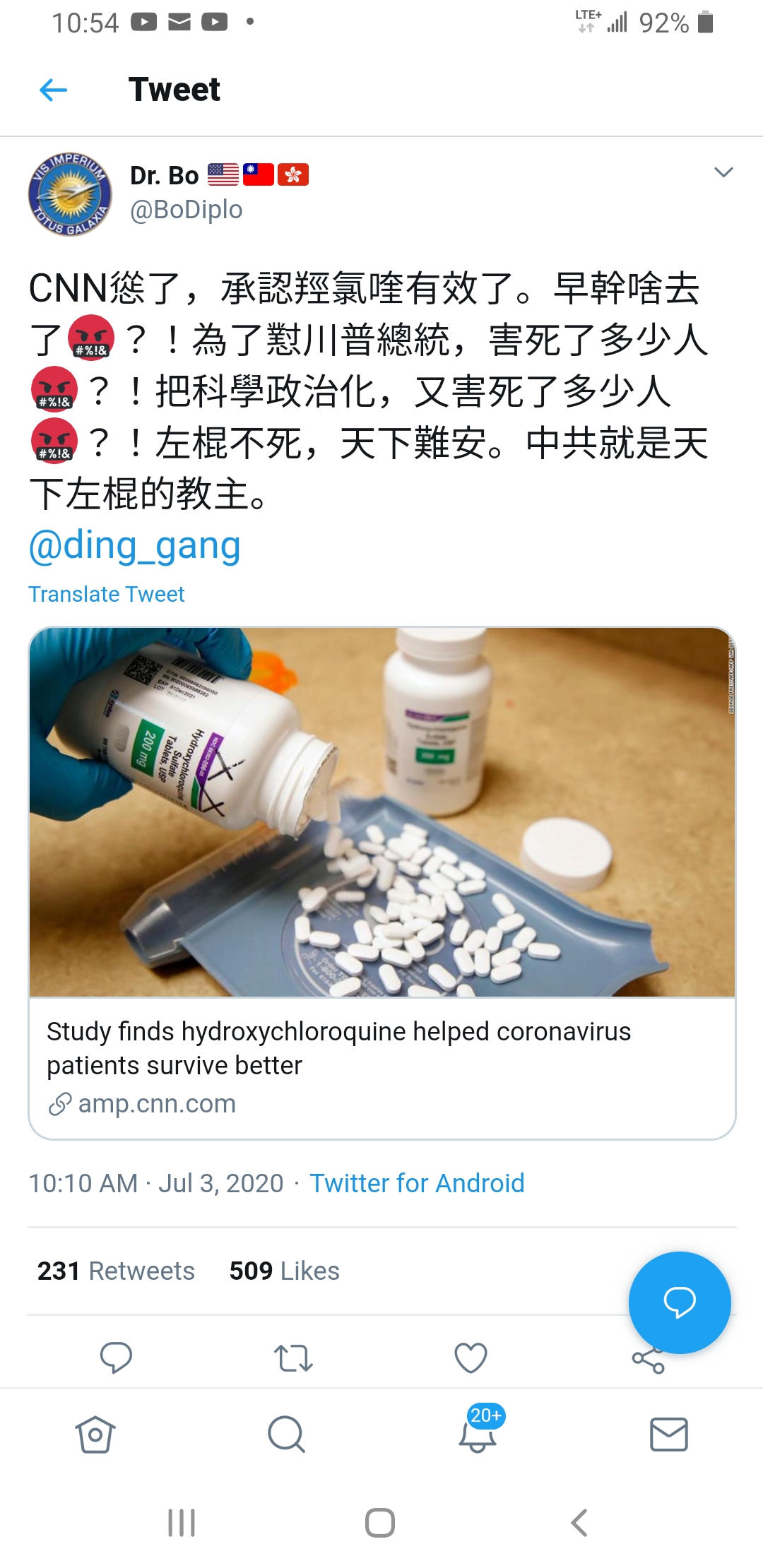The image size is (763, 1568).
Task: Like the tweet with heart icon
Action: [471, 1357]
